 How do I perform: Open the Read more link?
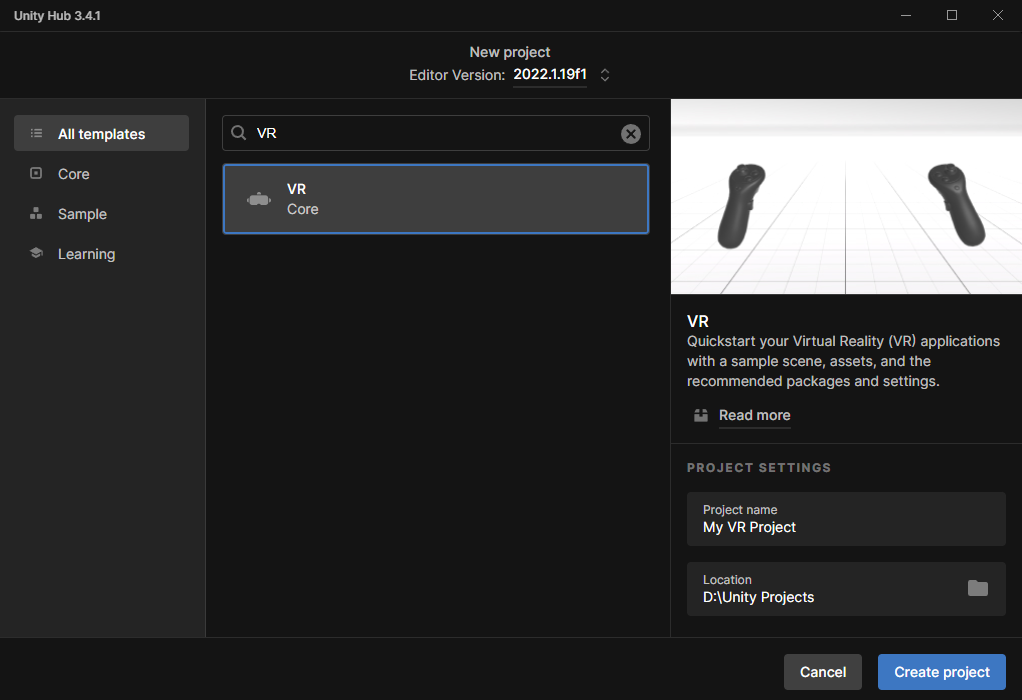754,415
